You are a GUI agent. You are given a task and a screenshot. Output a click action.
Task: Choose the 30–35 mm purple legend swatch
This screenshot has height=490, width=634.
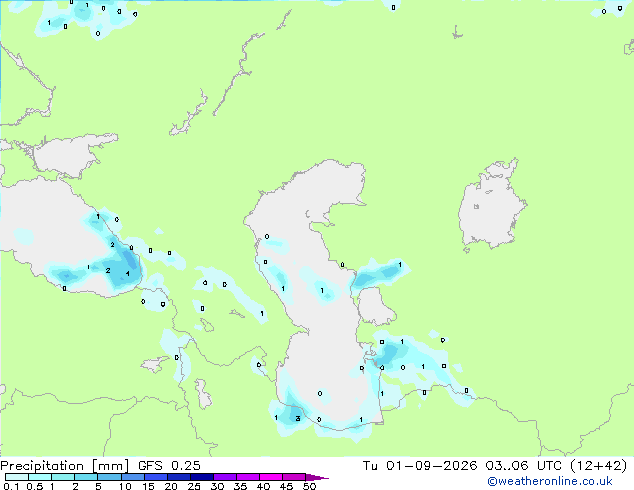click(x=225, y=477)
